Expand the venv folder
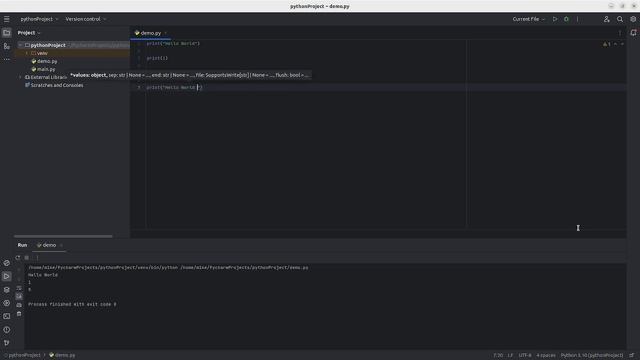Screen dimensions: 640x360 [27, 53]
